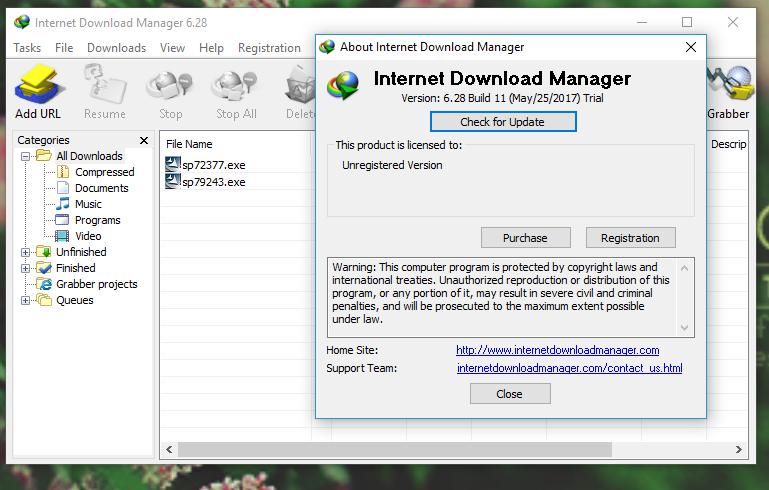
Task: Click the partially hidden Delete toolbar icon
Action: pos(300,85)
